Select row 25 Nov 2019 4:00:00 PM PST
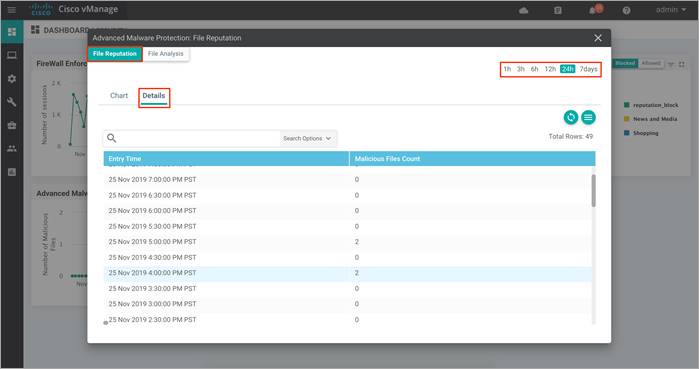This screenshot has width=699, height=369. point(348,273)
